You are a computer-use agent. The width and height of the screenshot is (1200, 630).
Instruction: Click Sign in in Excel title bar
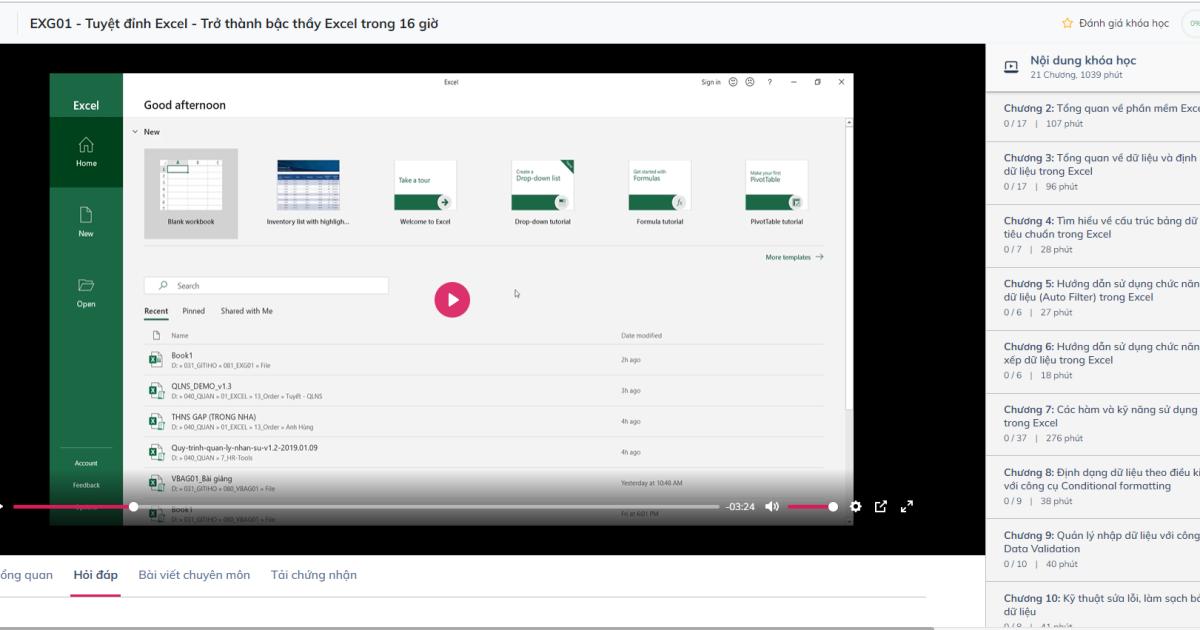711,82
